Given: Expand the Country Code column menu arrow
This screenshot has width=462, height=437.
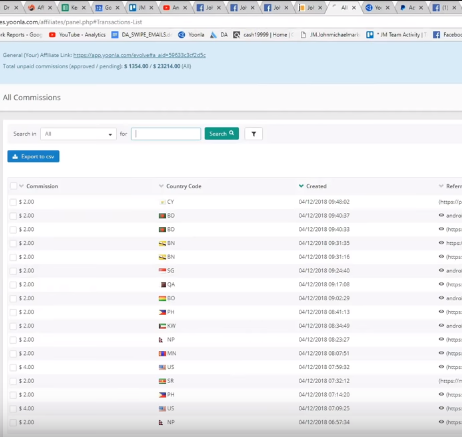Looking at the screenshot, I should [161, 186].
